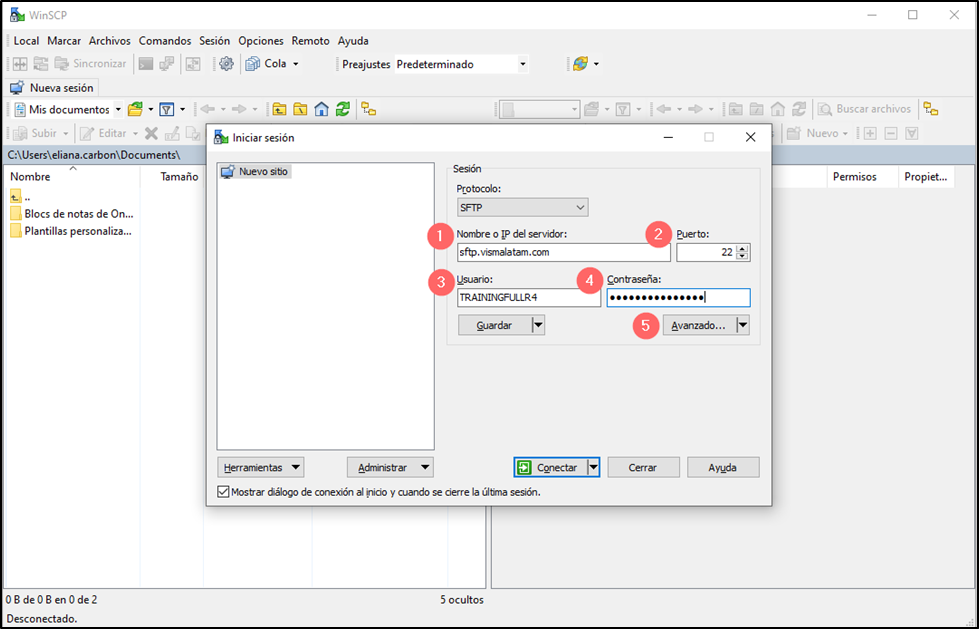
Task: Click the remote directory tree icon at far right
Action: pos(931,109)
